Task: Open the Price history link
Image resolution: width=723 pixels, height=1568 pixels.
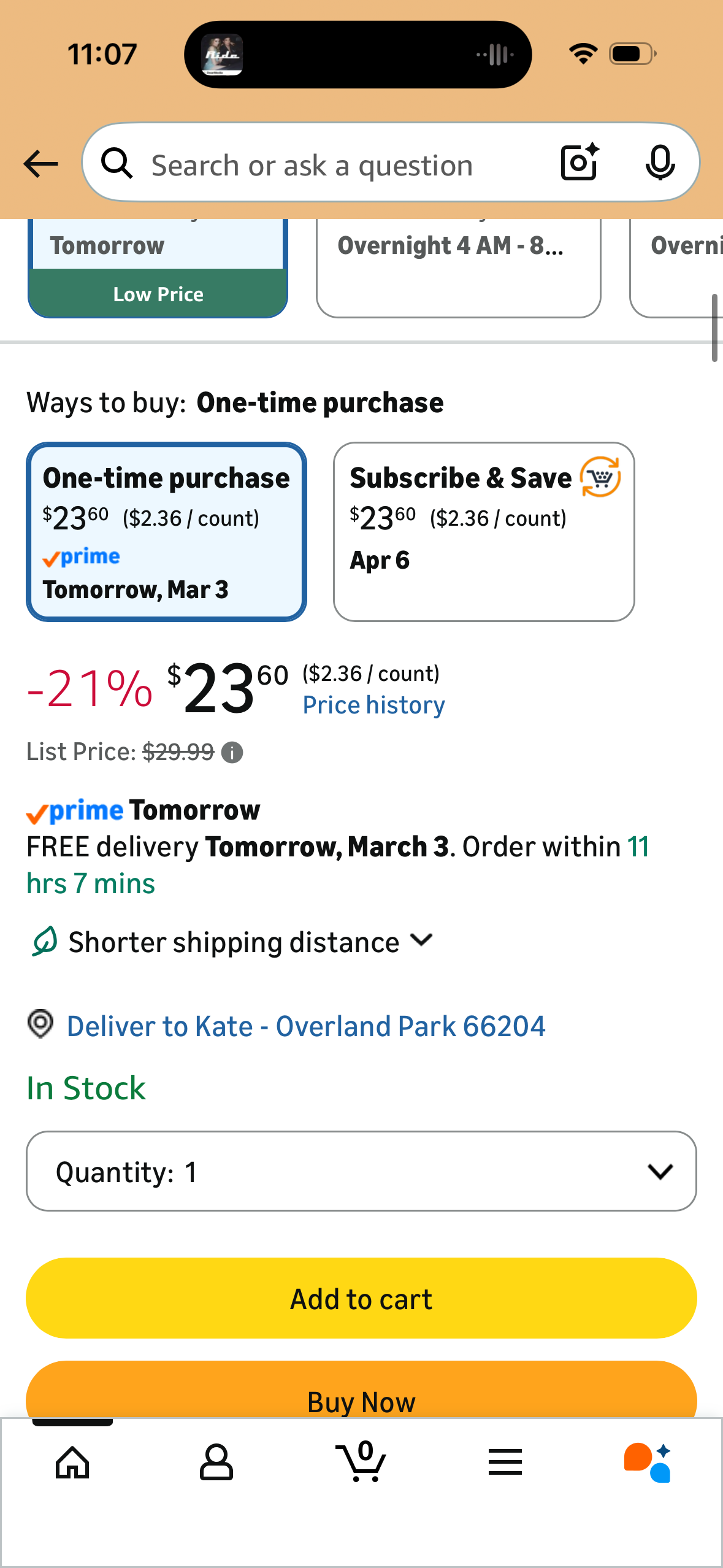Action: coord(373,705)
